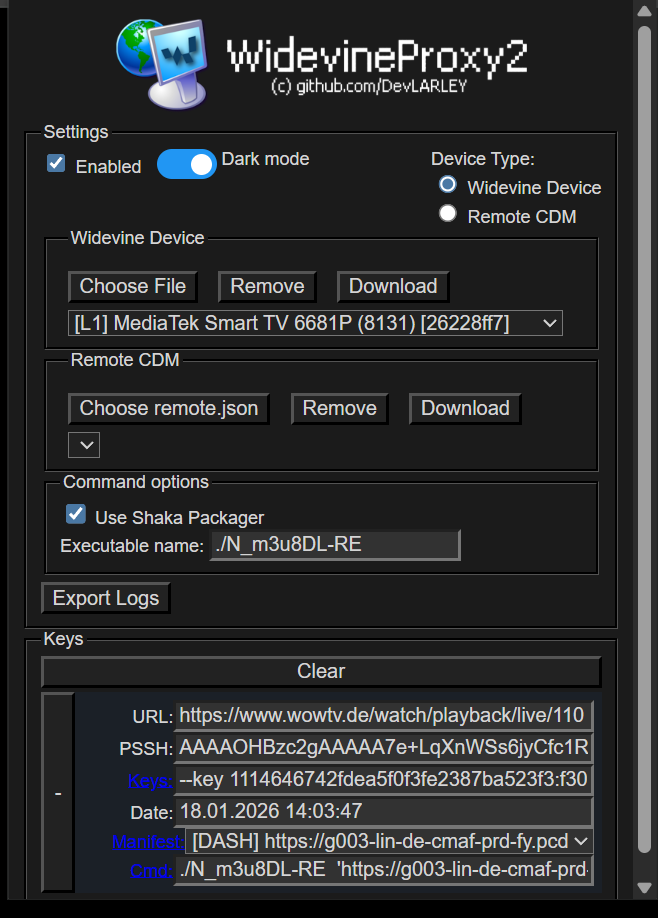This screenshot has width=658, height=918.
Task: Select Widevine Device radio button
Action: (448, 184)
